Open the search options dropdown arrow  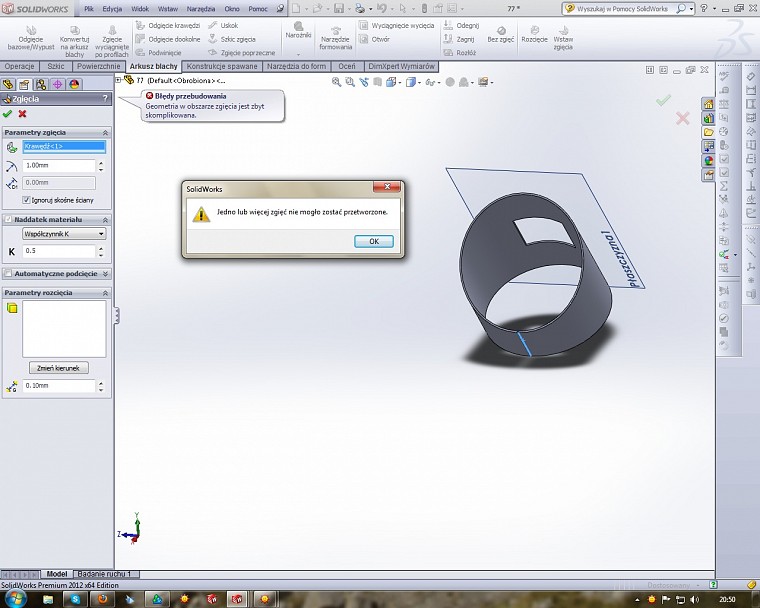pyautogui.click(x=692, y=9)
